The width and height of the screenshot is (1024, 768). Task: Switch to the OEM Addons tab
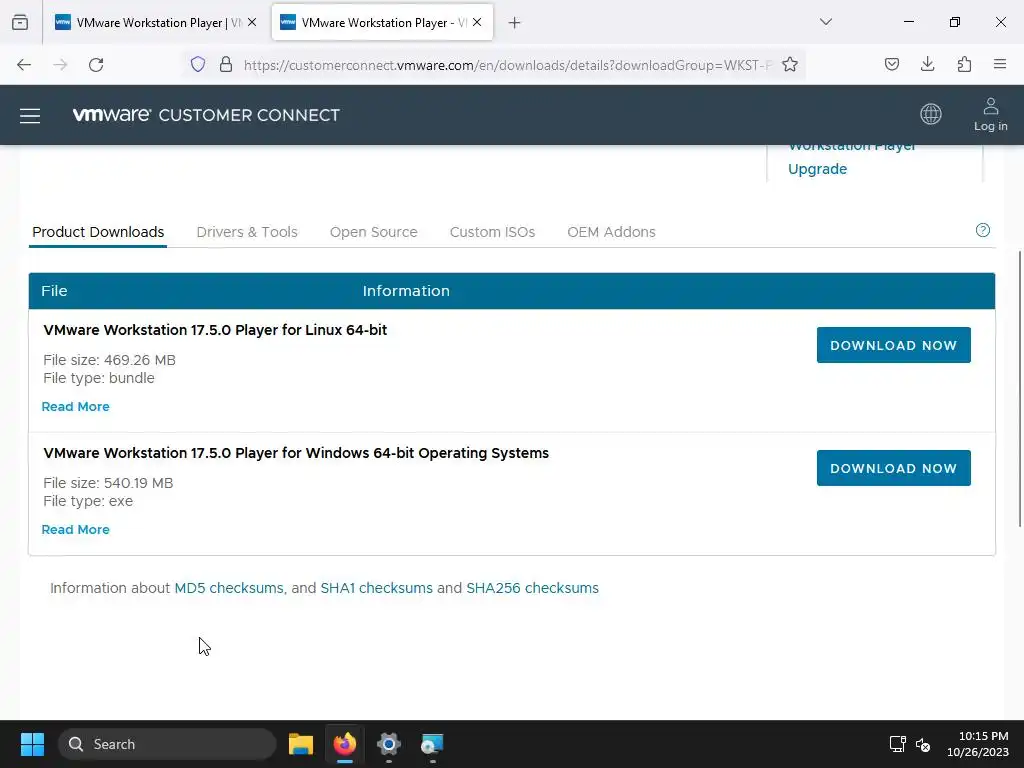(611, 232)
